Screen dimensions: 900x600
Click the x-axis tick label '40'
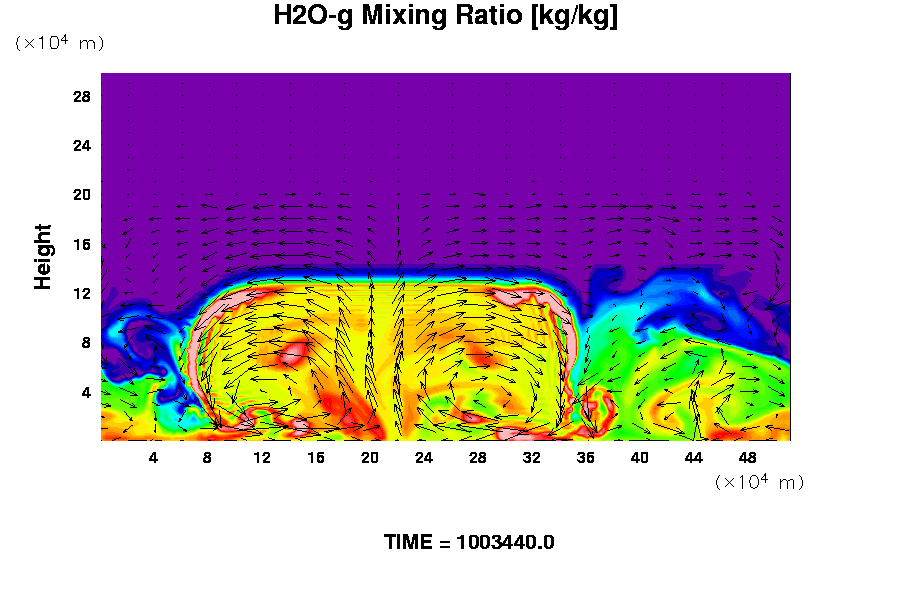[x=639, y=458]
